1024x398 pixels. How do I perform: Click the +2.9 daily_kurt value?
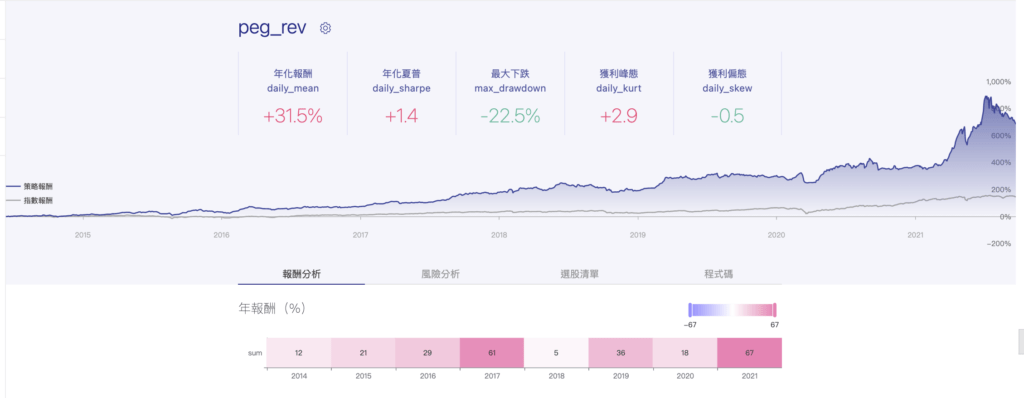click(618, 116)
